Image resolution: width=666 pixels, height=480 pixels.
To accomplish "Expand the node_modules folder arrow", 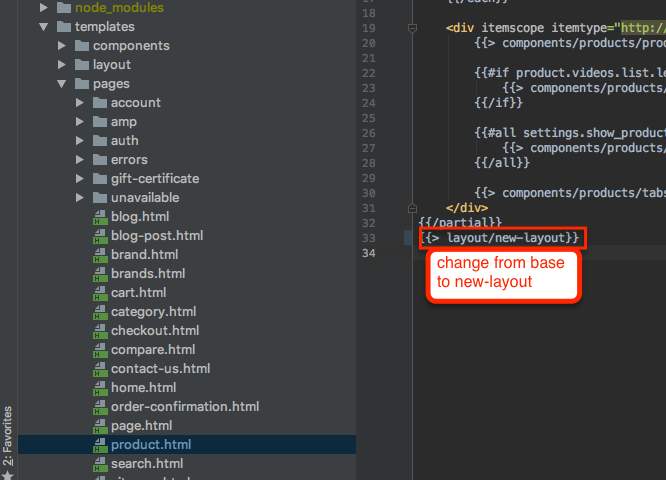I will coord(43,7).
